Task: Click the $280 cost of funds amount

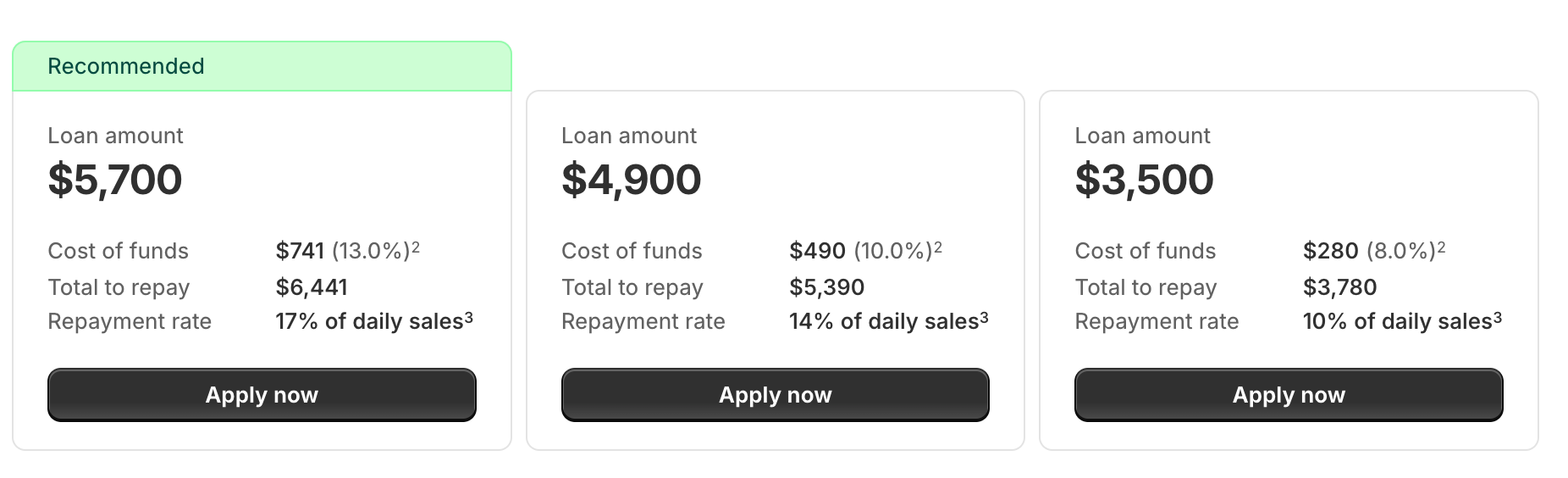Action: [x=1330, y=251]
